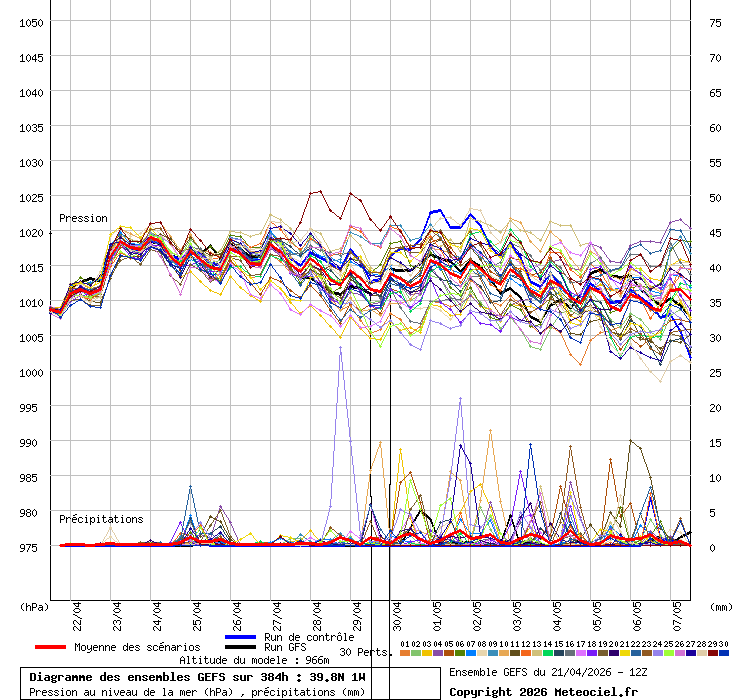Click the Altitude du modele 966m text
The width and height of the screenshot is (740, 700).
[254, 661]
